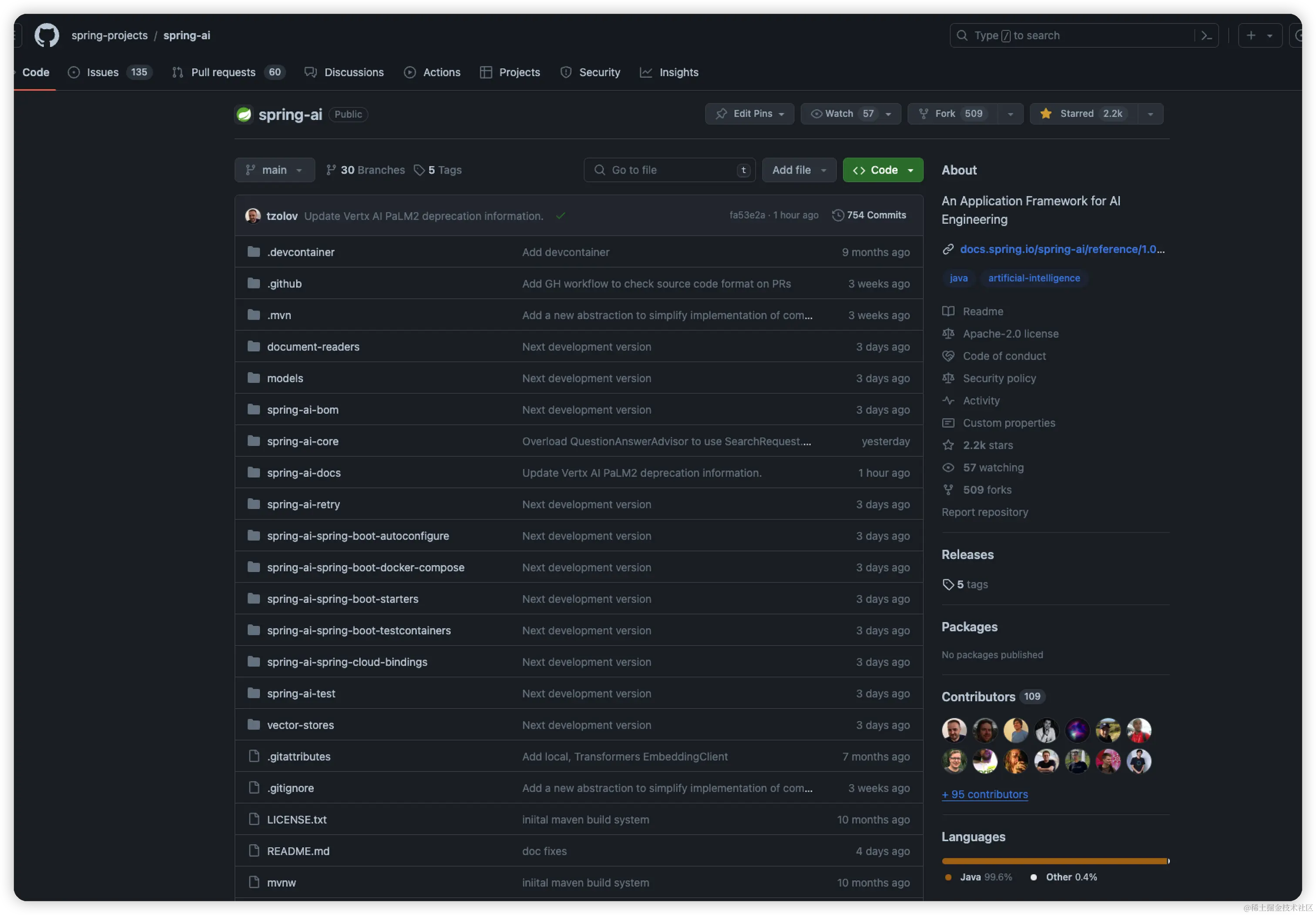Click the artificial-intelligence topic tag
Viewport: 1316px width, 915px height.
click(x=1034, y=278)
